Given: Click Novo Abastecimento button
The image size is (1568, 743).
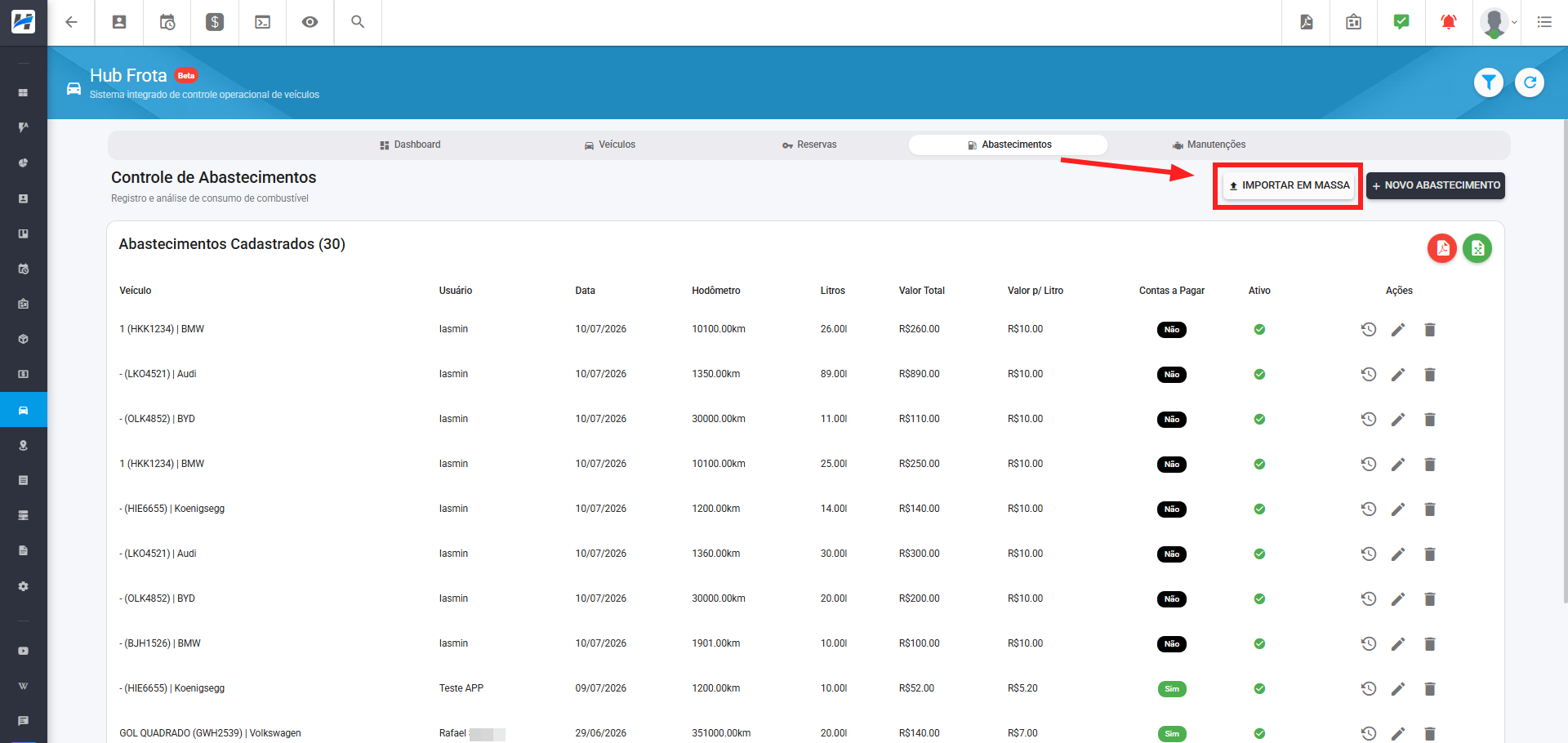Looking at the screenshot, I should click(x=1436, y=185).
